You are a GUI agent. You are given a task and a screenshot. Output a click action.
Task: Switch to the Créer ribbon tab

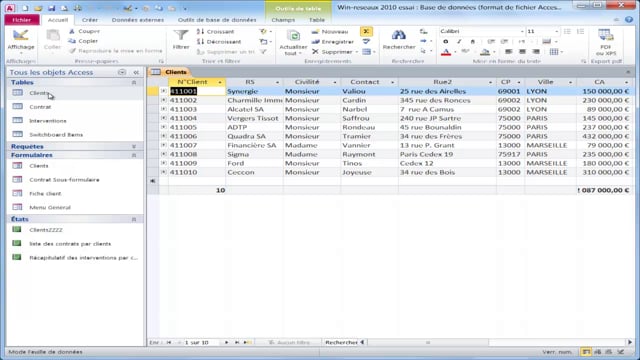point(89,20)
